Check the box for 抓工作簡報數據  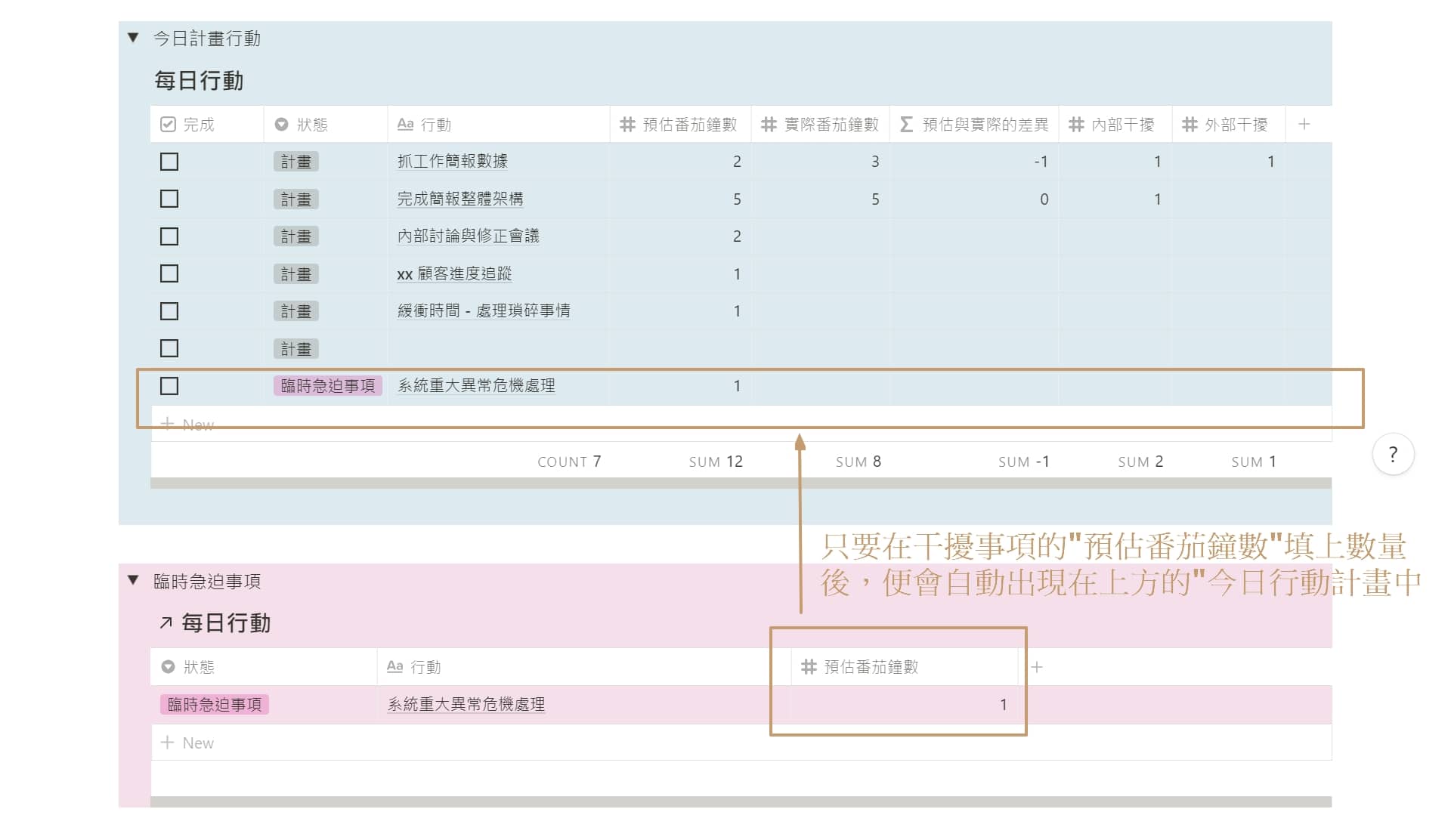(169, 162)
